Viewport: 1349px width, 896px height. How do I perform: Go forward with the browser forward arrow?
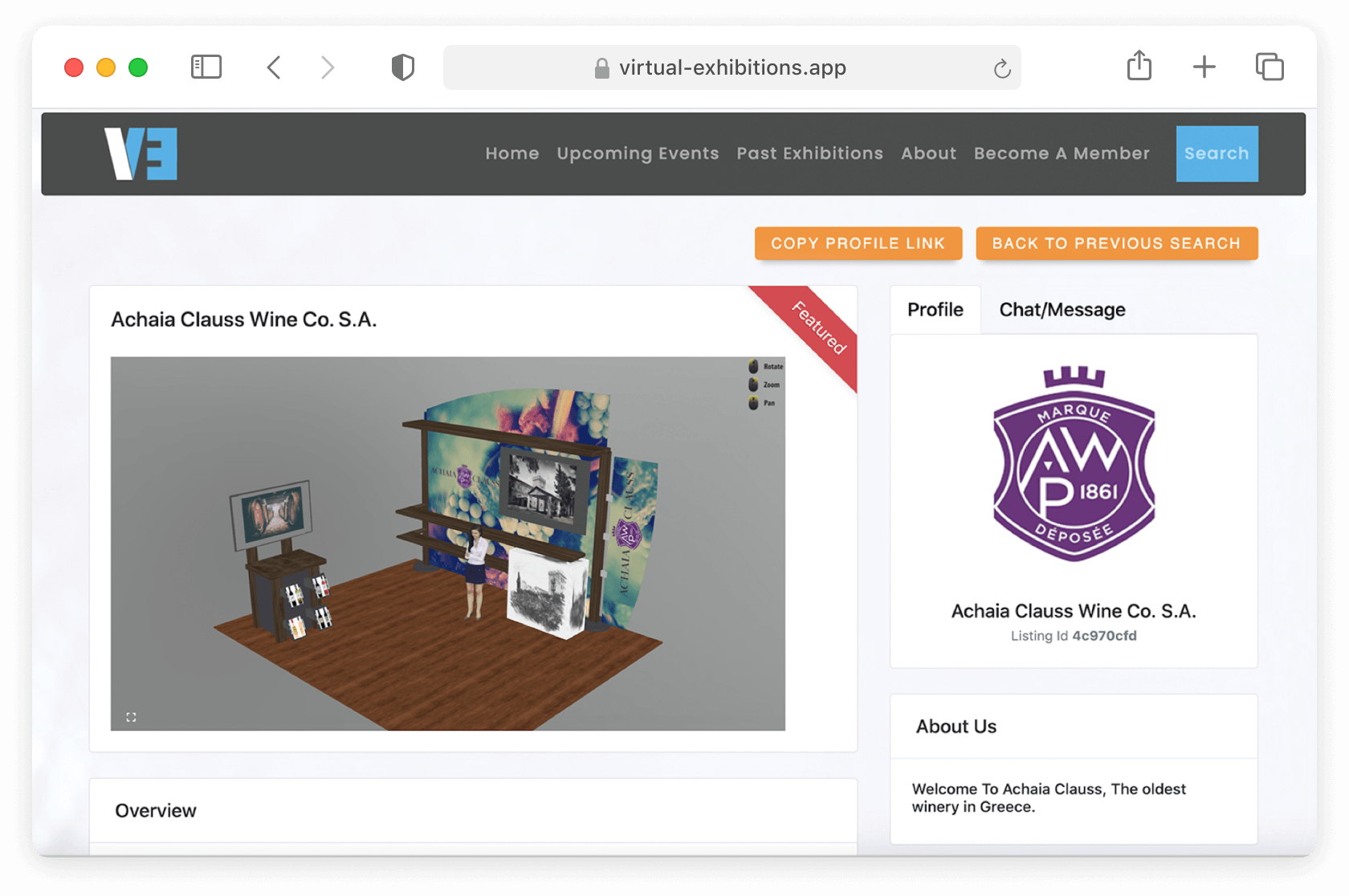[327, 67]
